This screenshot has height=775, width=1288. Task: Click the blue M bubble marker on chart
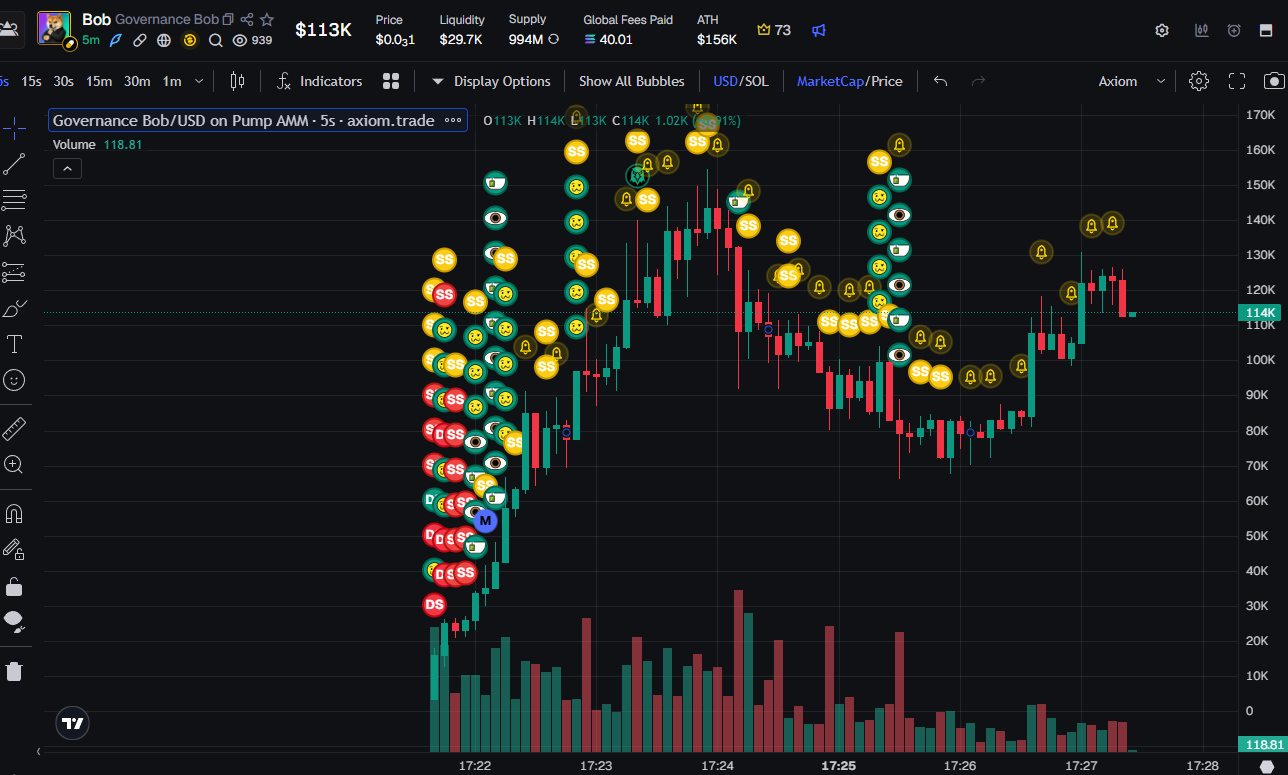pos(485,521)
